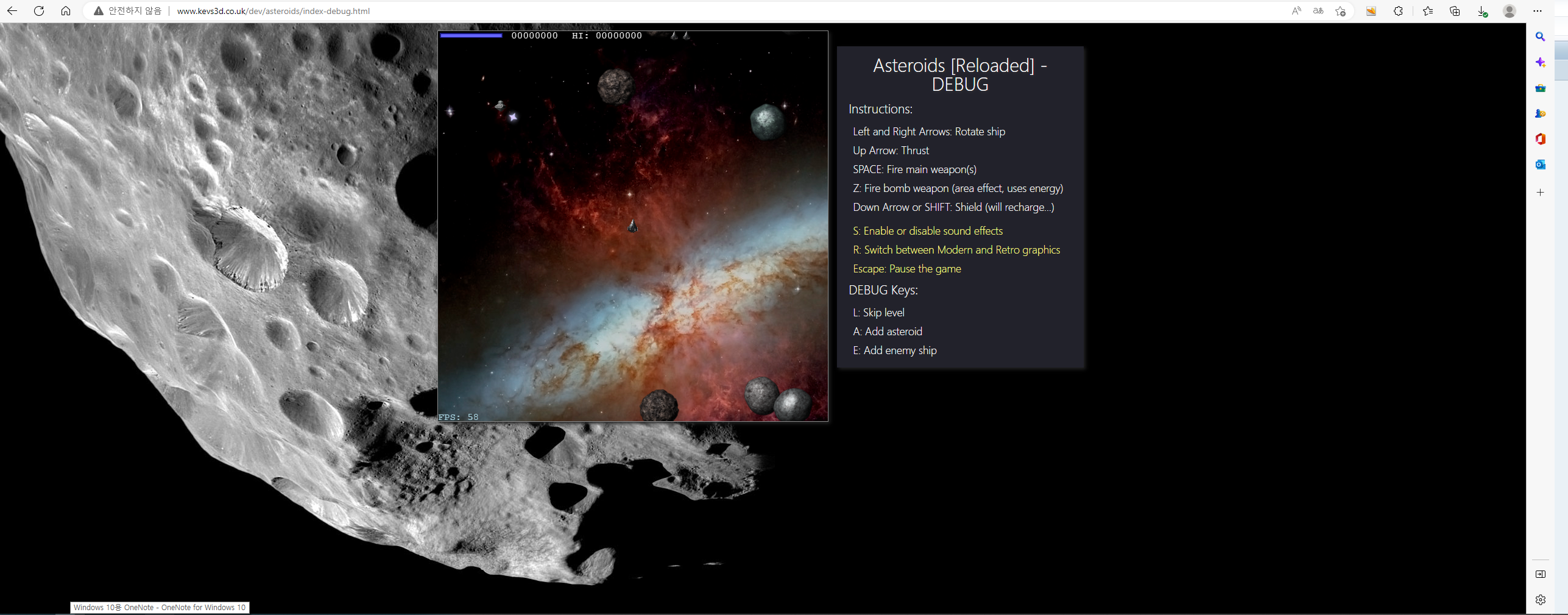Click the sidebar plus button to customize
The width and height of the screenshot is (1568, 615).
click(1540, 193)
